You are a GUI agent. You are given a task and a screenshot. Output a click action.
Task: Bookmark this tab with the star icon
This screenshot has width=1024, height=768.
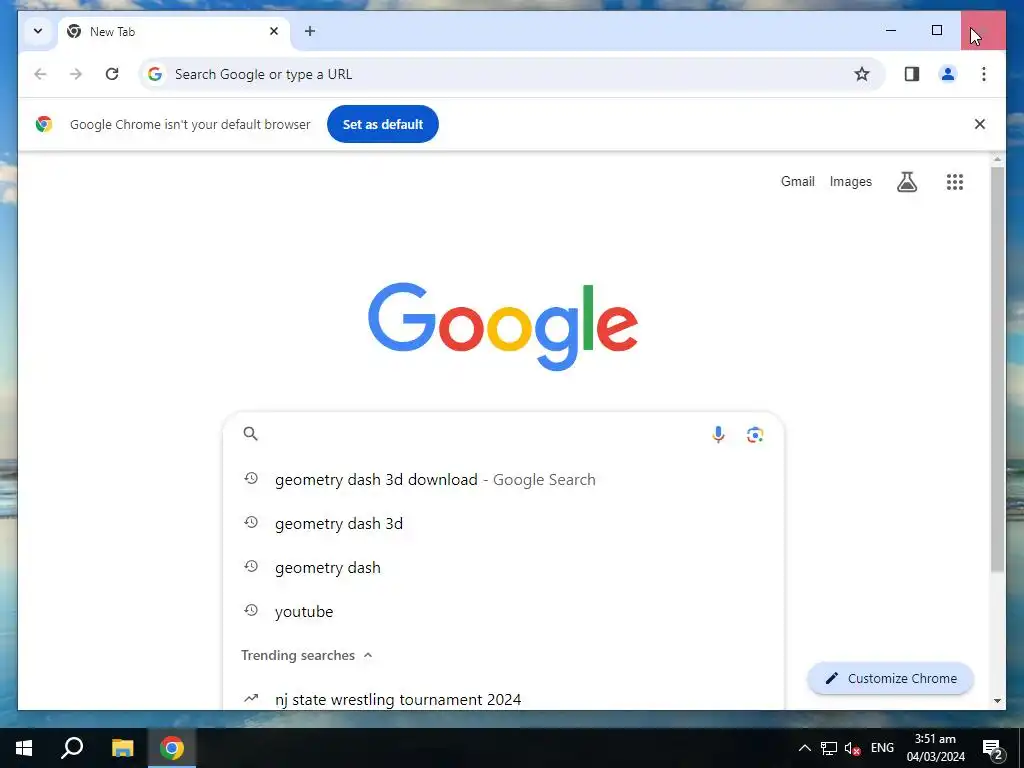(861, 74)
